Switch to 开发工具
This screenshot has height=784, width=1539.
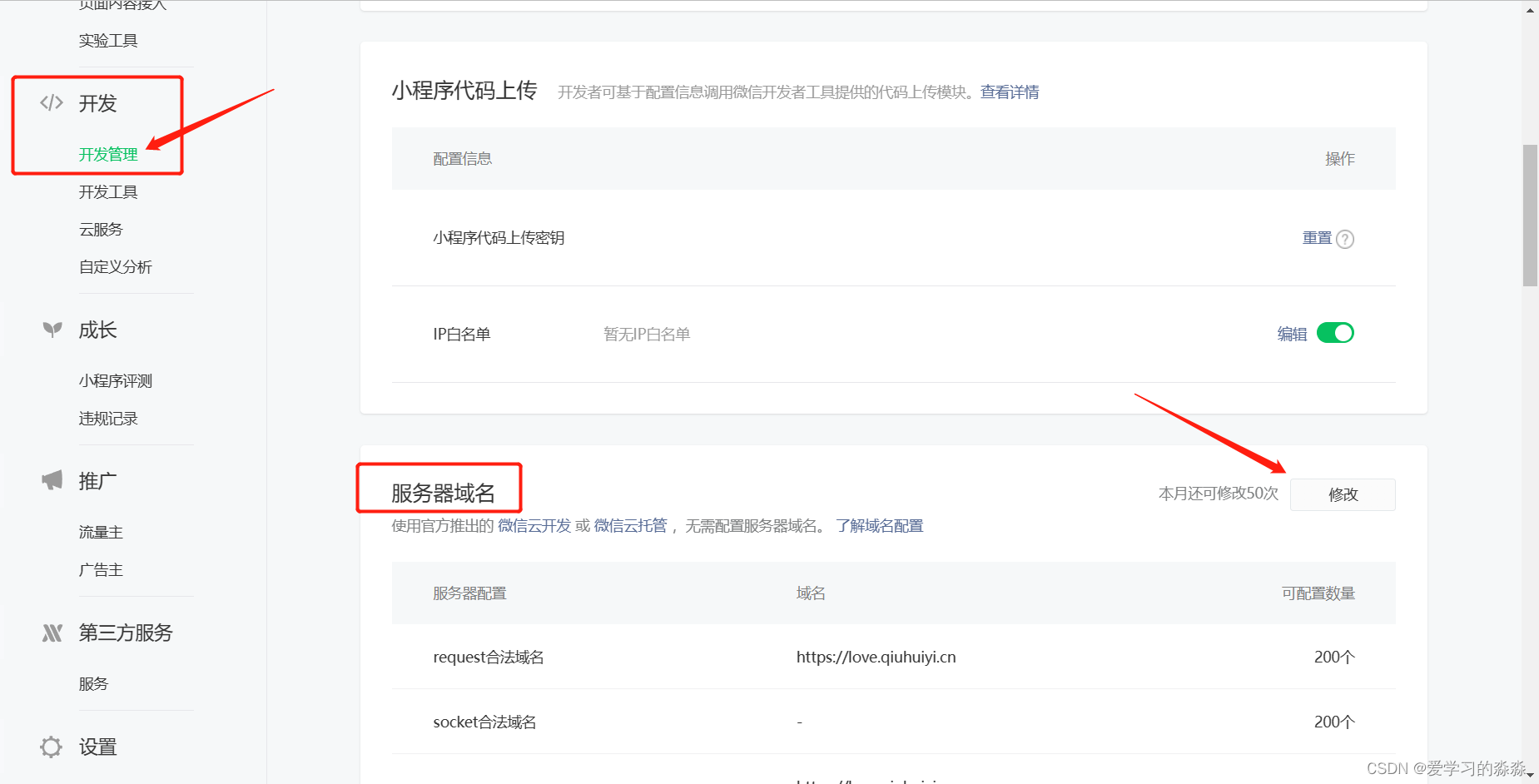click(107, 191)
